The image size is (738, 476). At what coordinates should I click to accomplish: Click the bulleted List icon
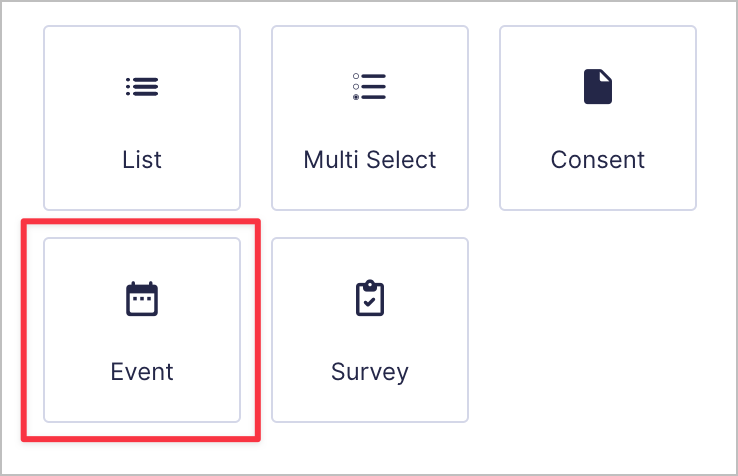[x=142, y=87]
